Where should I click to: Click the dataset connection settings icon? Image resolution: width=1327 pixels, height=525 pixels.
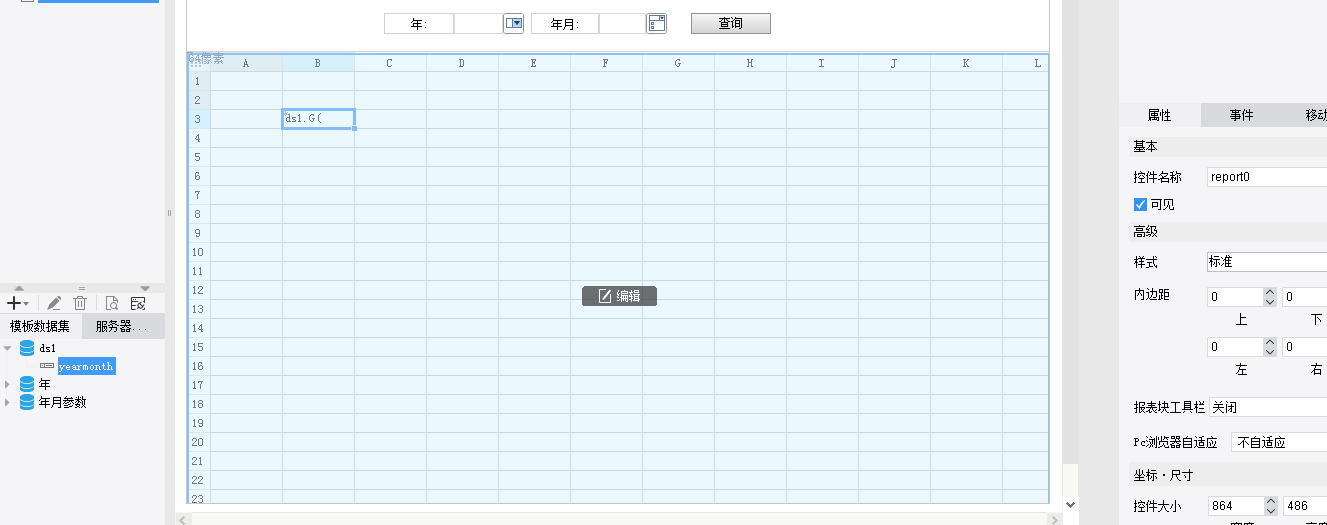point(138,303)
